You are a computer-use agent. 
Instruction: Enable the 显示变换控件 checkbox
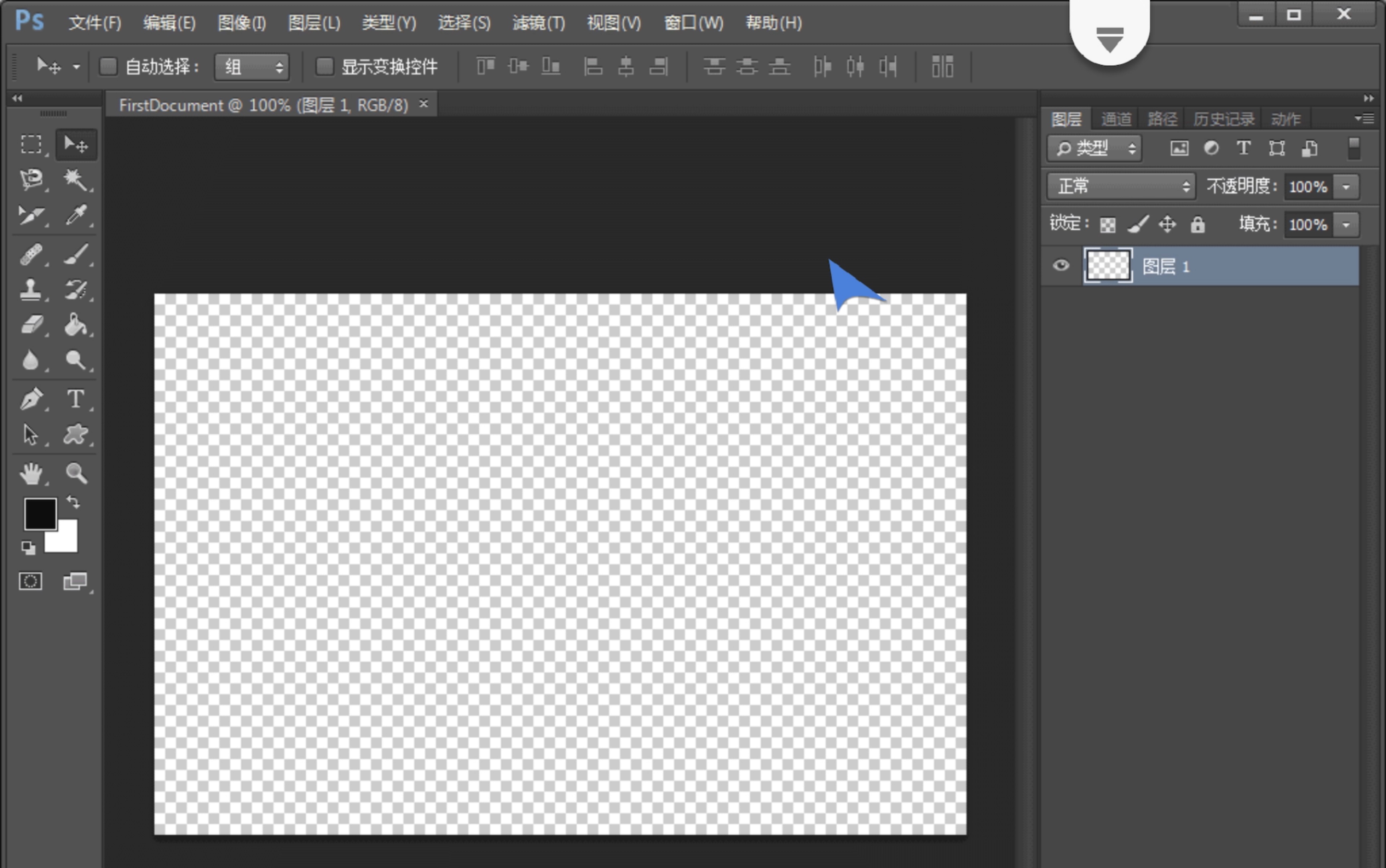point(324,66)
